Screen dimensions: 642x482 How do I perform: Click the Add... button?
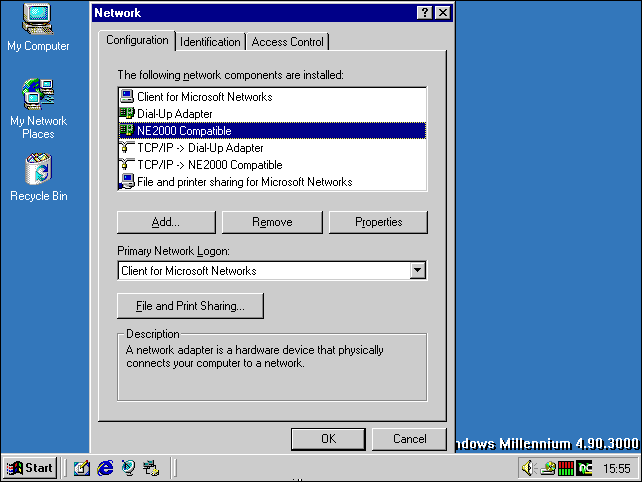[166, 222]
